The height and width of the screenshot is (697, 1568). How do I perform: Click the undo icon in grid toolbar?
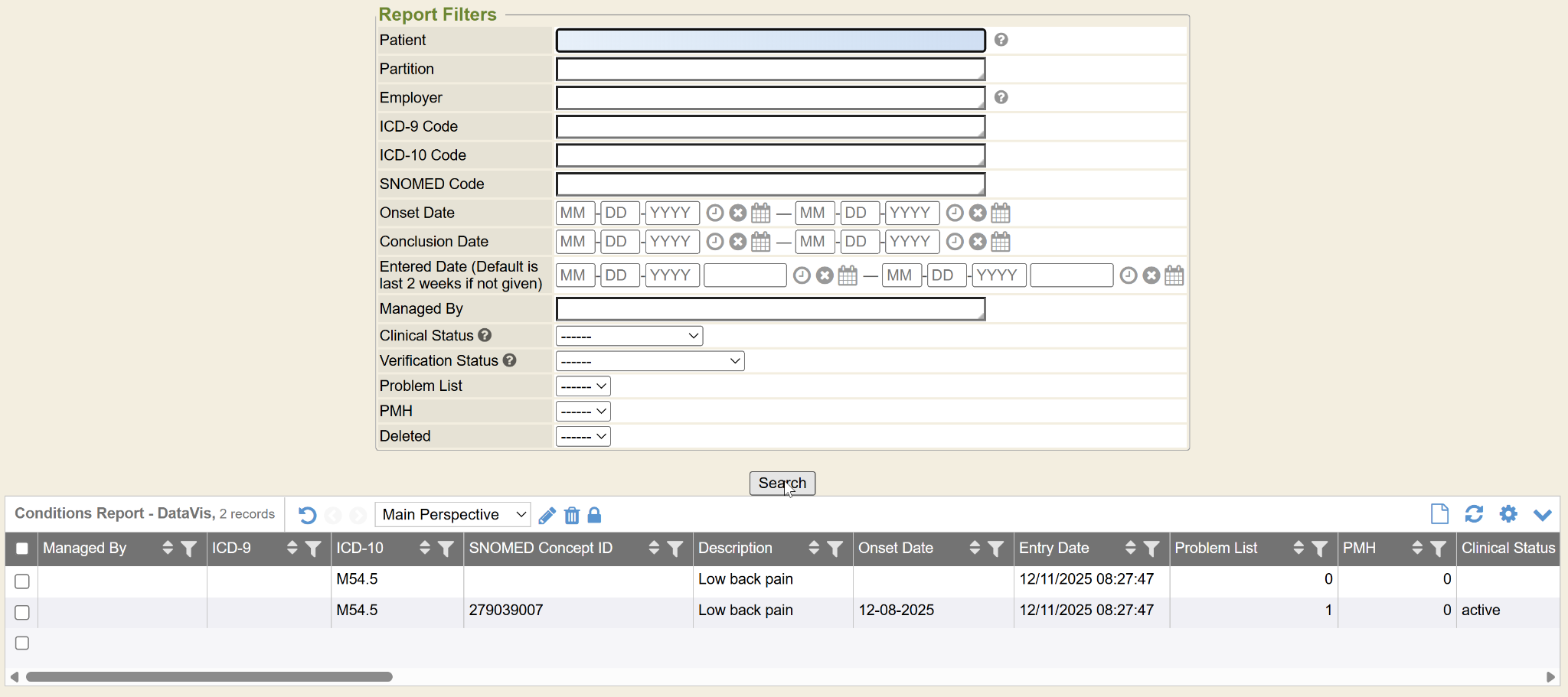pos(308,515)
